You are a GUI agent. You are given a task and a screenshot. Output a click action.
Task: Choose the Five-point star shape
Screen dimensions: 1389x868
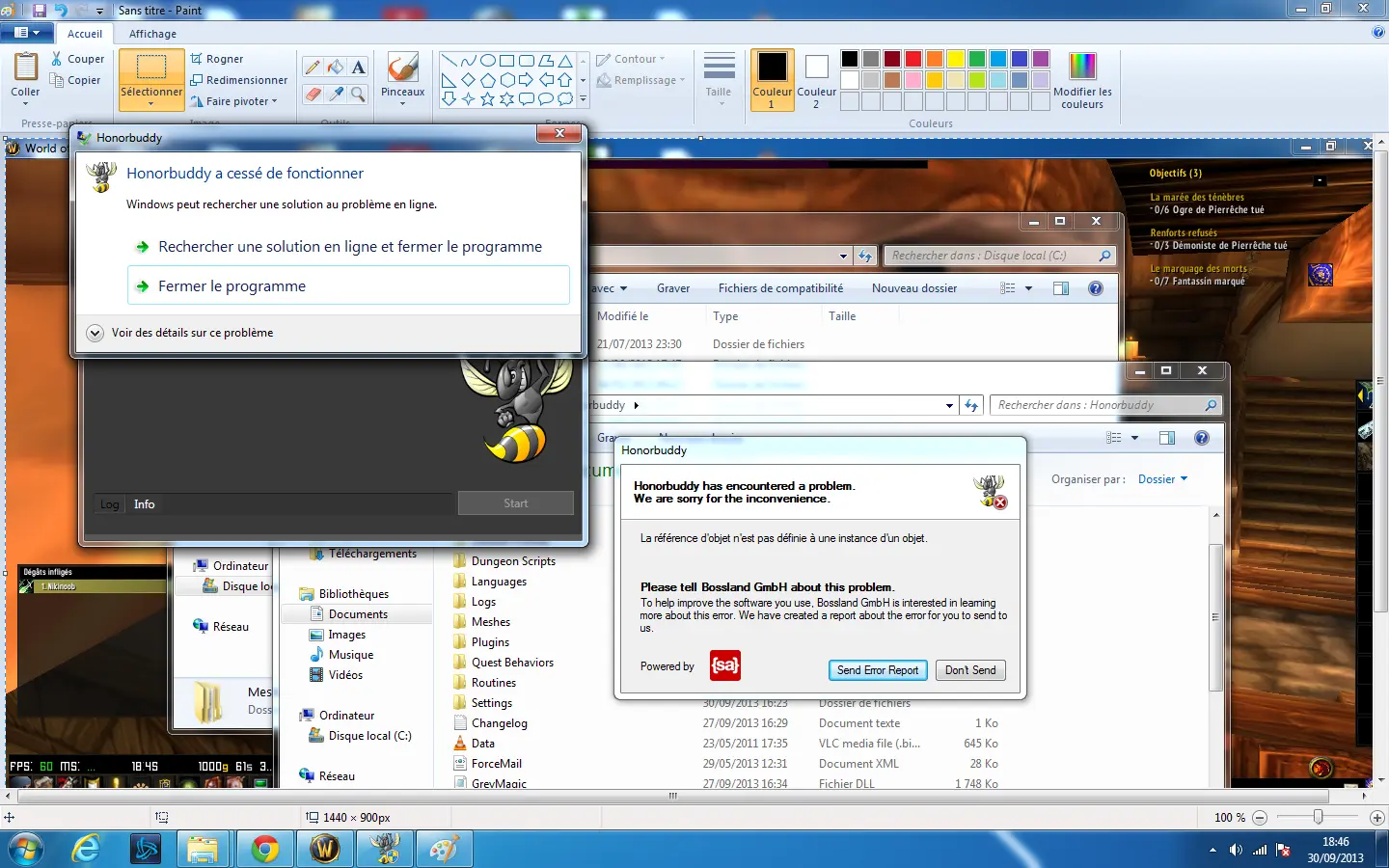coord(488,98)
